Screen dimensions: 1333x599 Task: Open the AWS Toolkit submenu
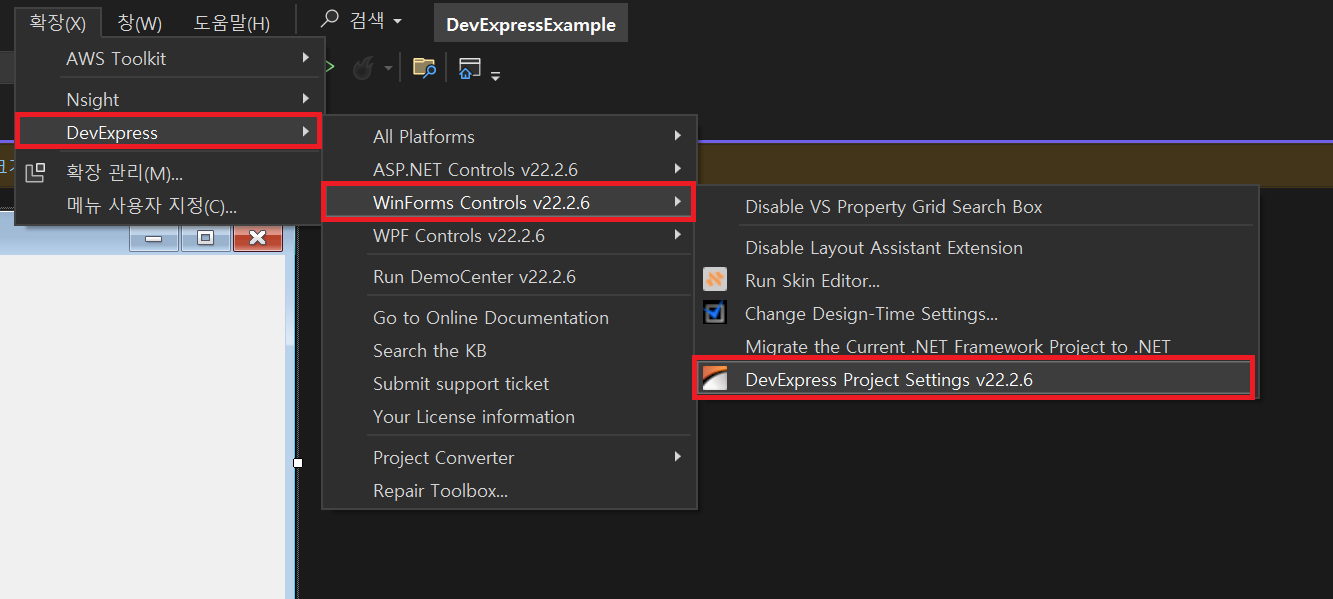pyautogui.click(x=169, y=59)
